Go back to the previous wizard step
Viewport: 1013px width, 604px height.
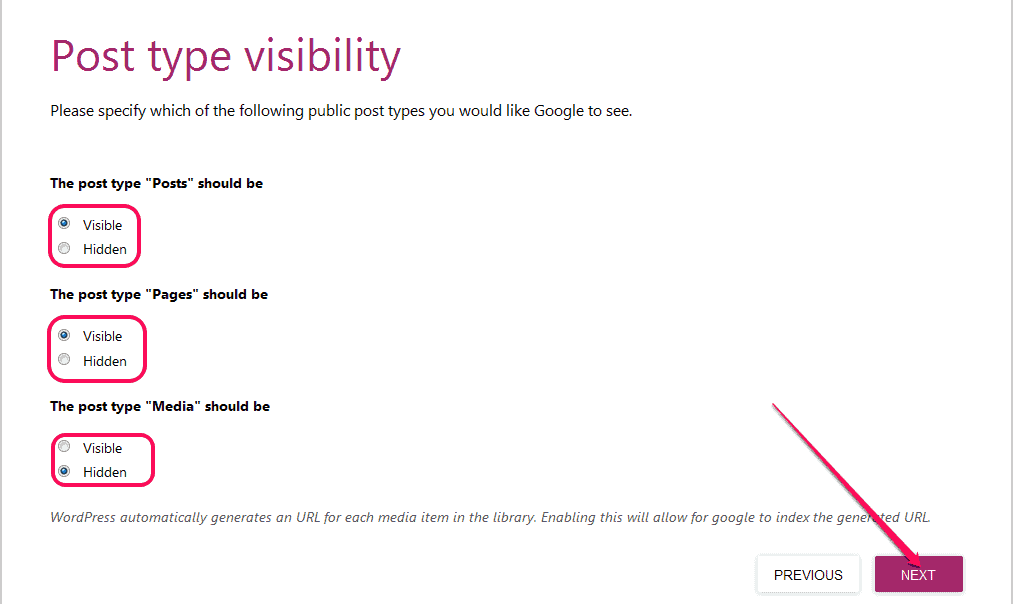pyautogui.click(x=807, y=574)
